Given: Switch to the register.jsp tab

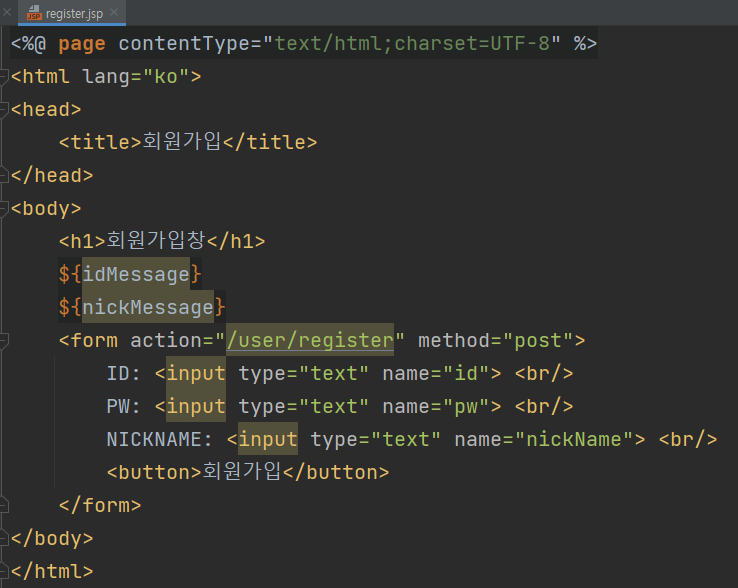Looking at the screenshot, I should coord(72,13).
